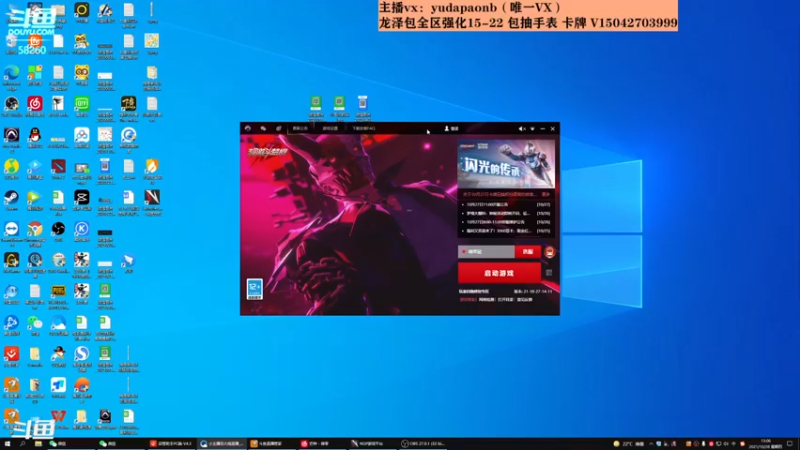Switch to first WeChat taskbar window
Screen dimensions: 800x450
pos(70,444)
